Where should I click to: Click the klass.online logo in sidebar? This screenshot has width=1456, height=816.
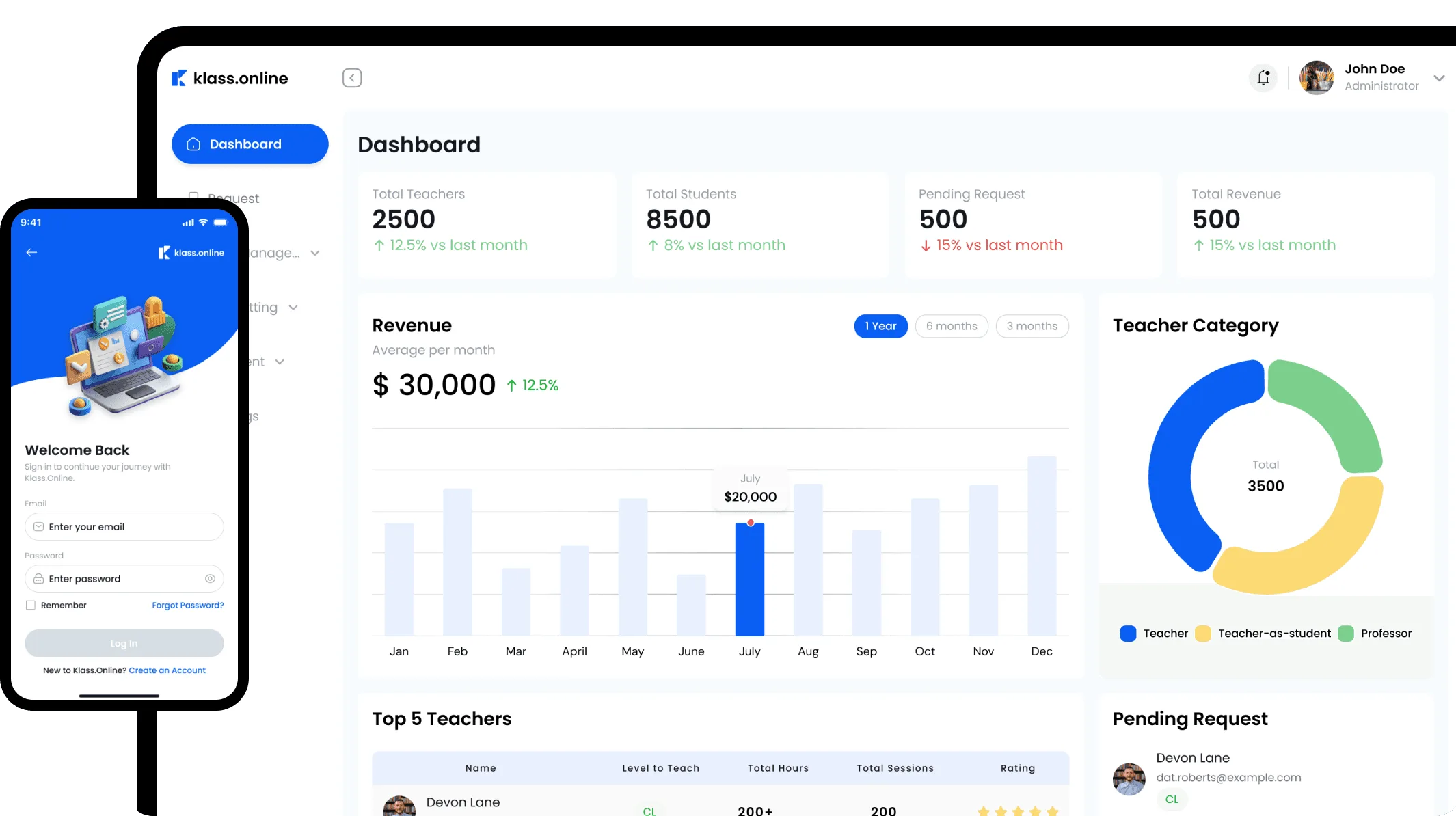pyautogui.click(x=230, y=78)
